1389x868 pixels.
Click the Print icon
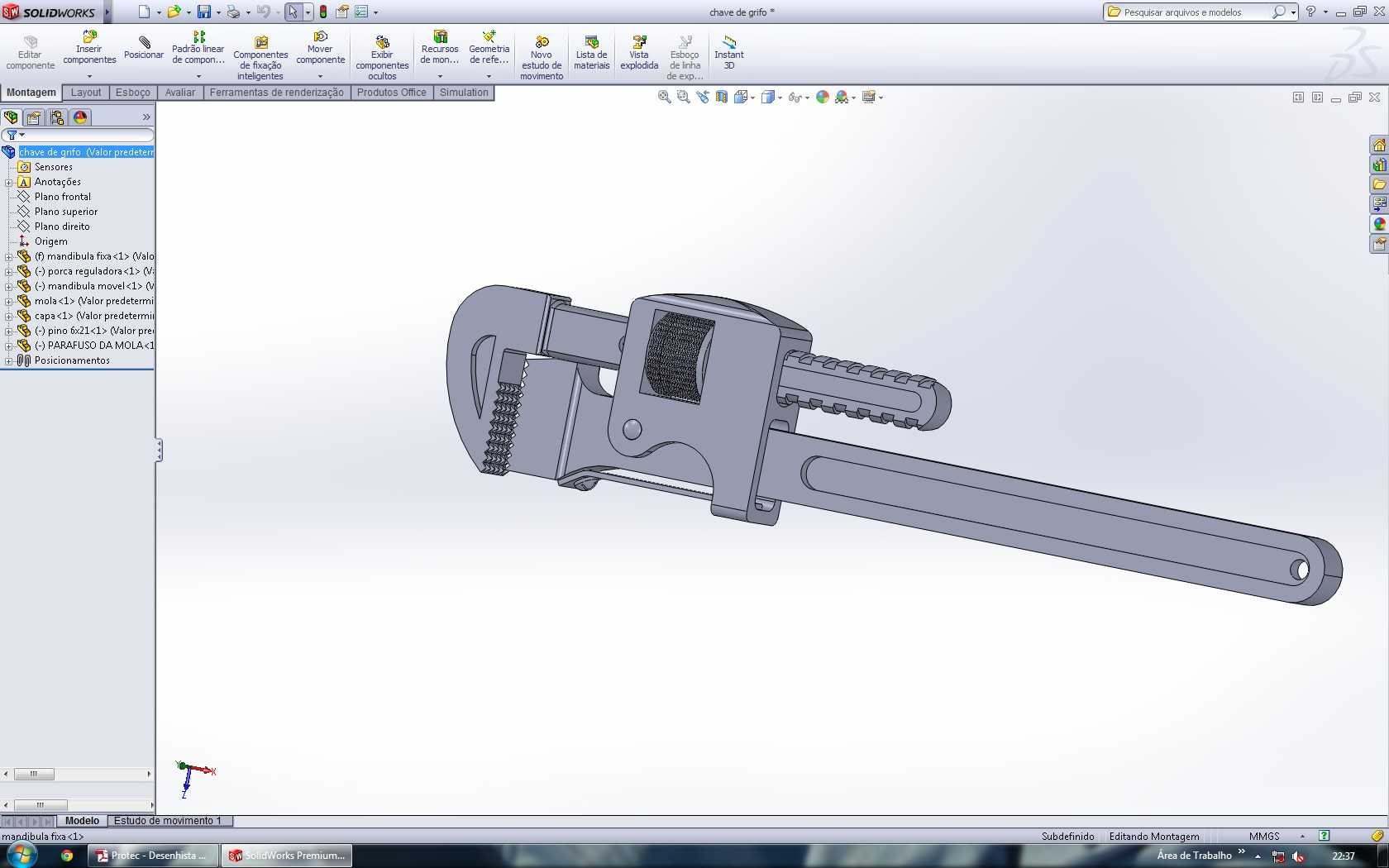[x=233, y=12]
